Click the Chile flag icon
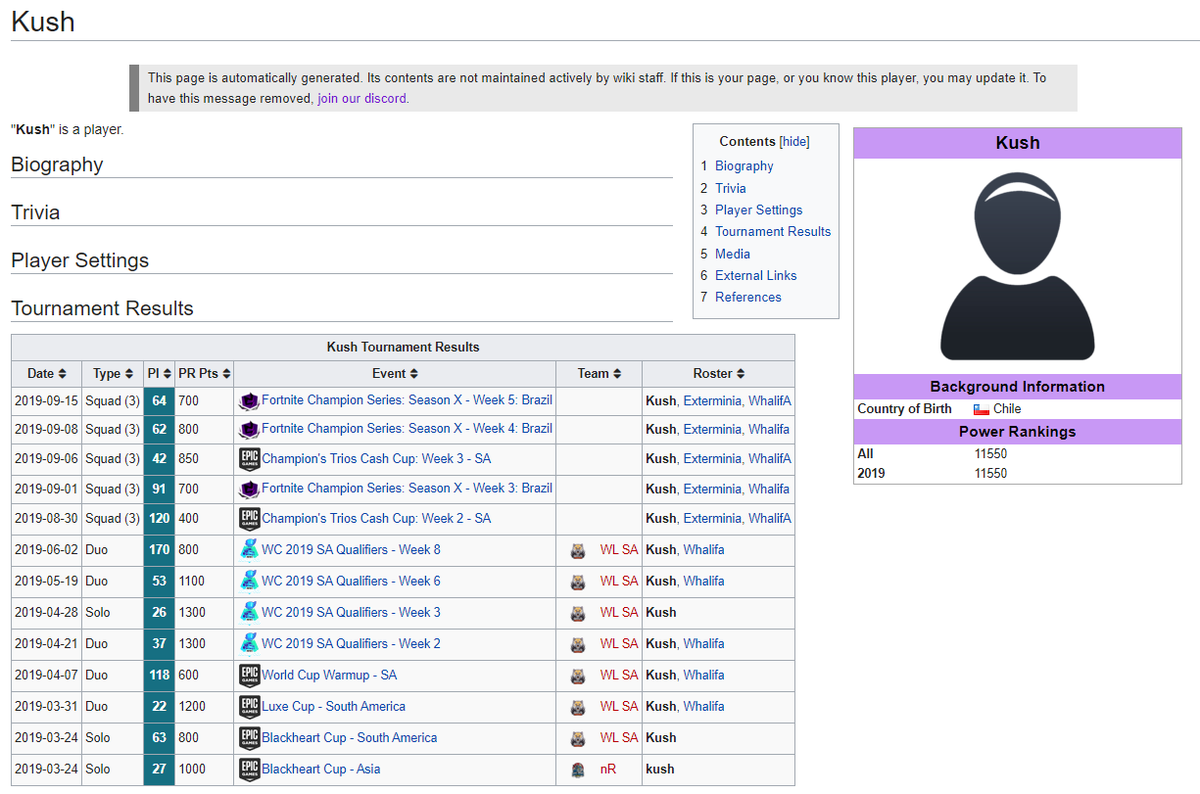1200x794 pixels. click(981, 409)
